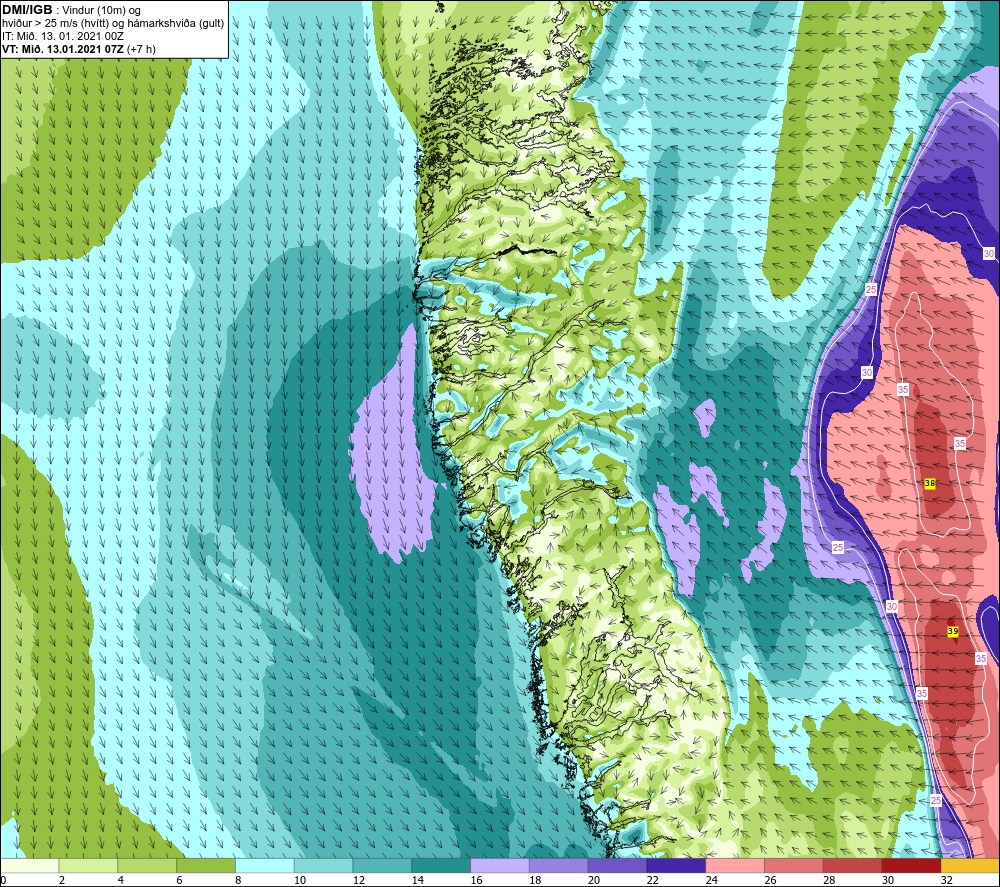Screen dimensions: 1000x887
Task: Click the 6–8 m/s olive green legend swatch
Action: pos(205,865)
